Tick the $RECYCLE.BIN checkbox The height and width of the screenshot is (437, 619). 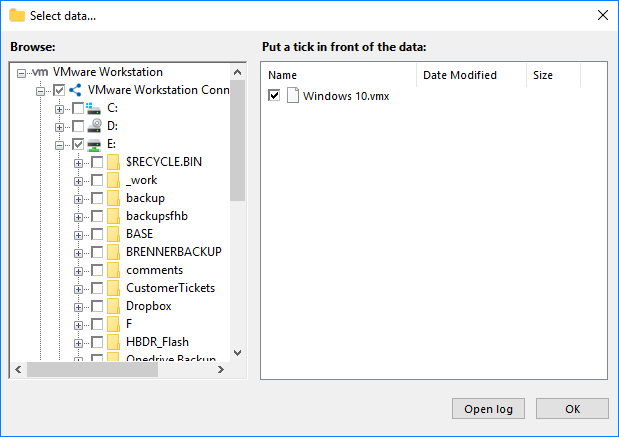97,162
